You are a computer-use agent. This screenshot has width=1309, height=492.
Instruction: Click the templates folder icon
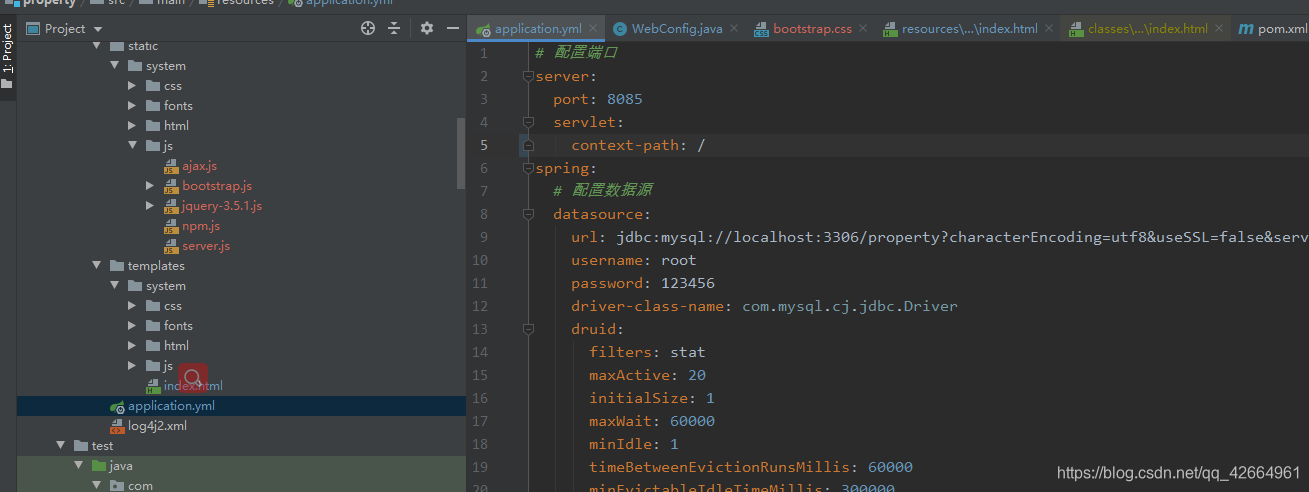click(x=116, y=266)
